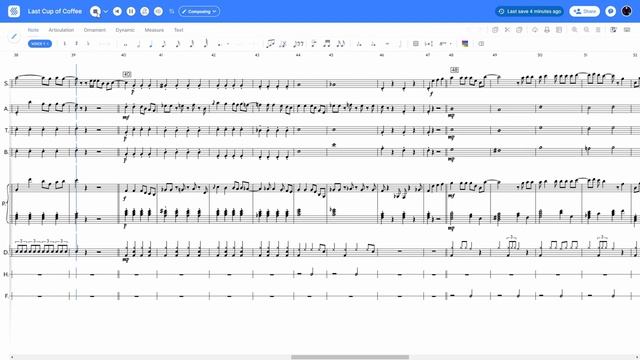Zoom out of the score
640x360 pixels.
[x=587, y=30]
